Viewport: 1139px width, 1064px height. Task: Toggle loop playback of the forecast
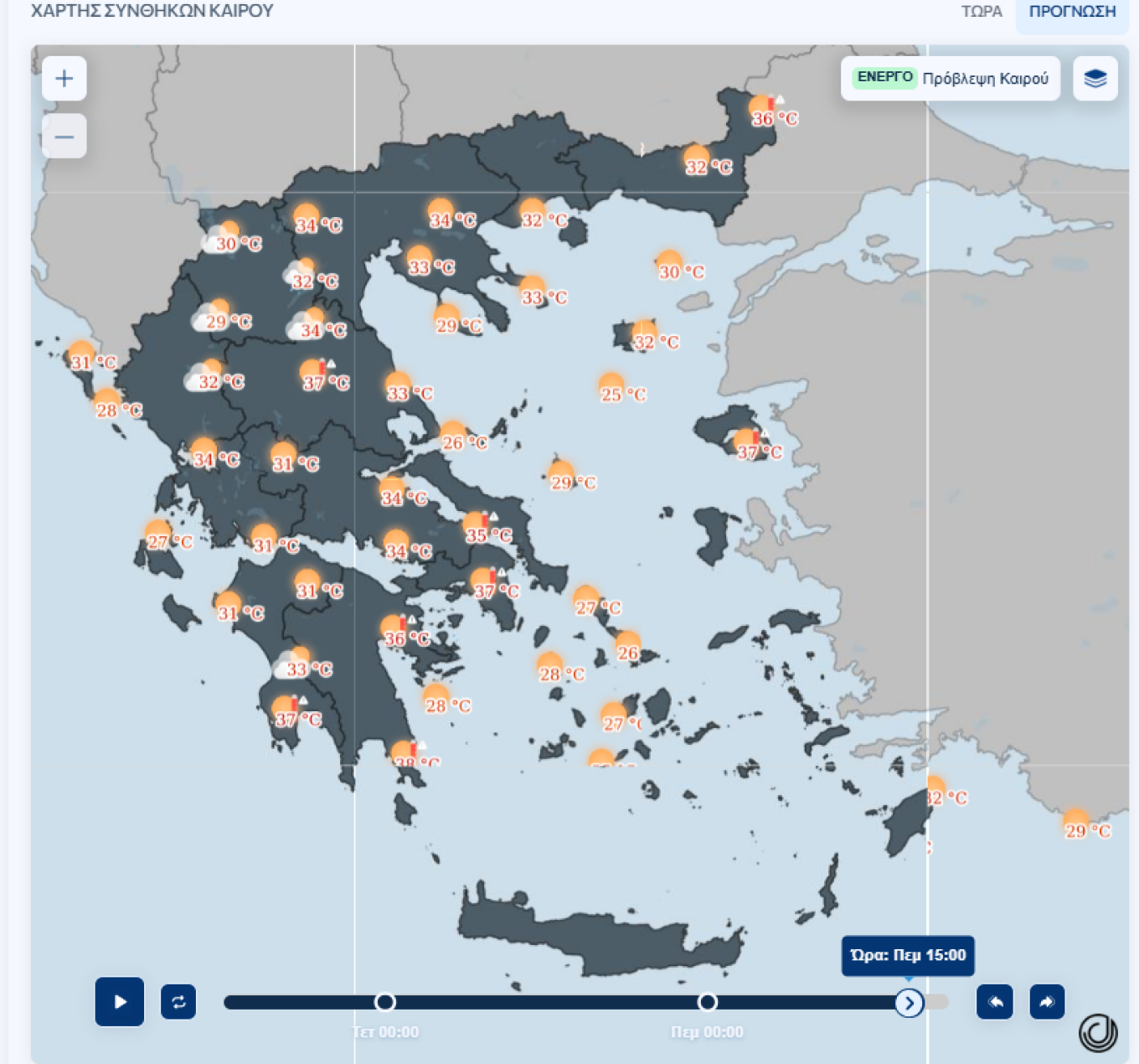tap(178, 1001)
